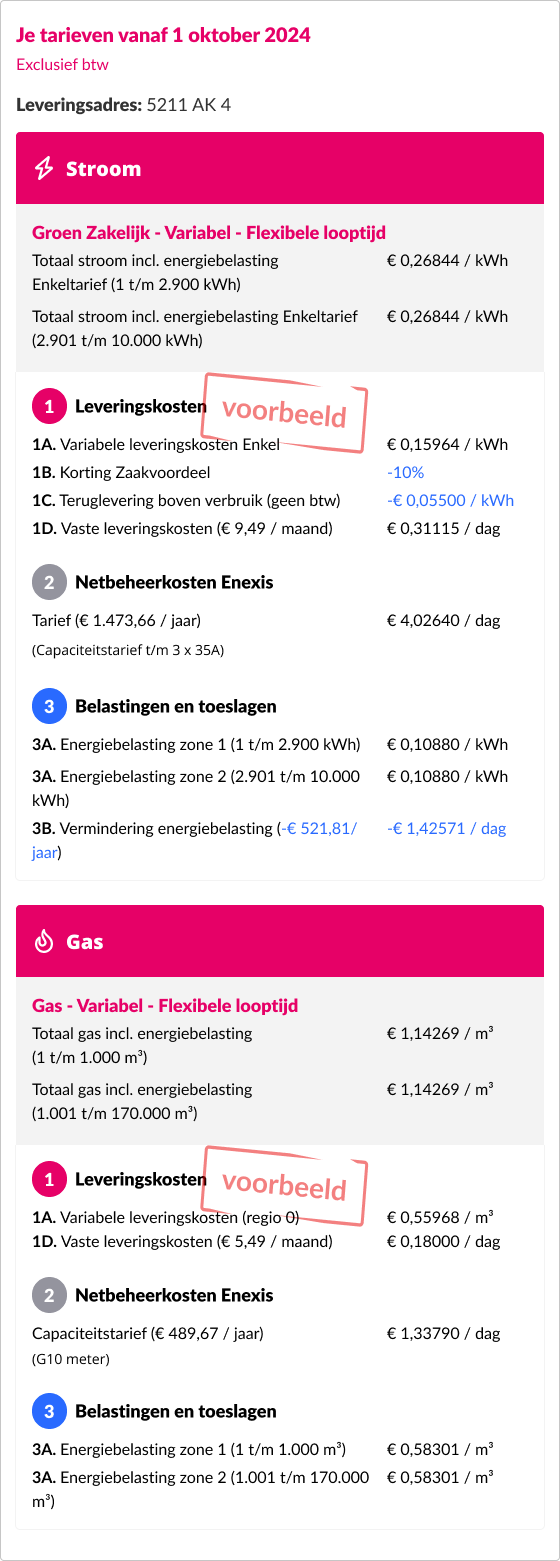Click the pink number 1 badge under Stroom
The height and width of the screenshot is (1561, 560).
coord(49,406)
